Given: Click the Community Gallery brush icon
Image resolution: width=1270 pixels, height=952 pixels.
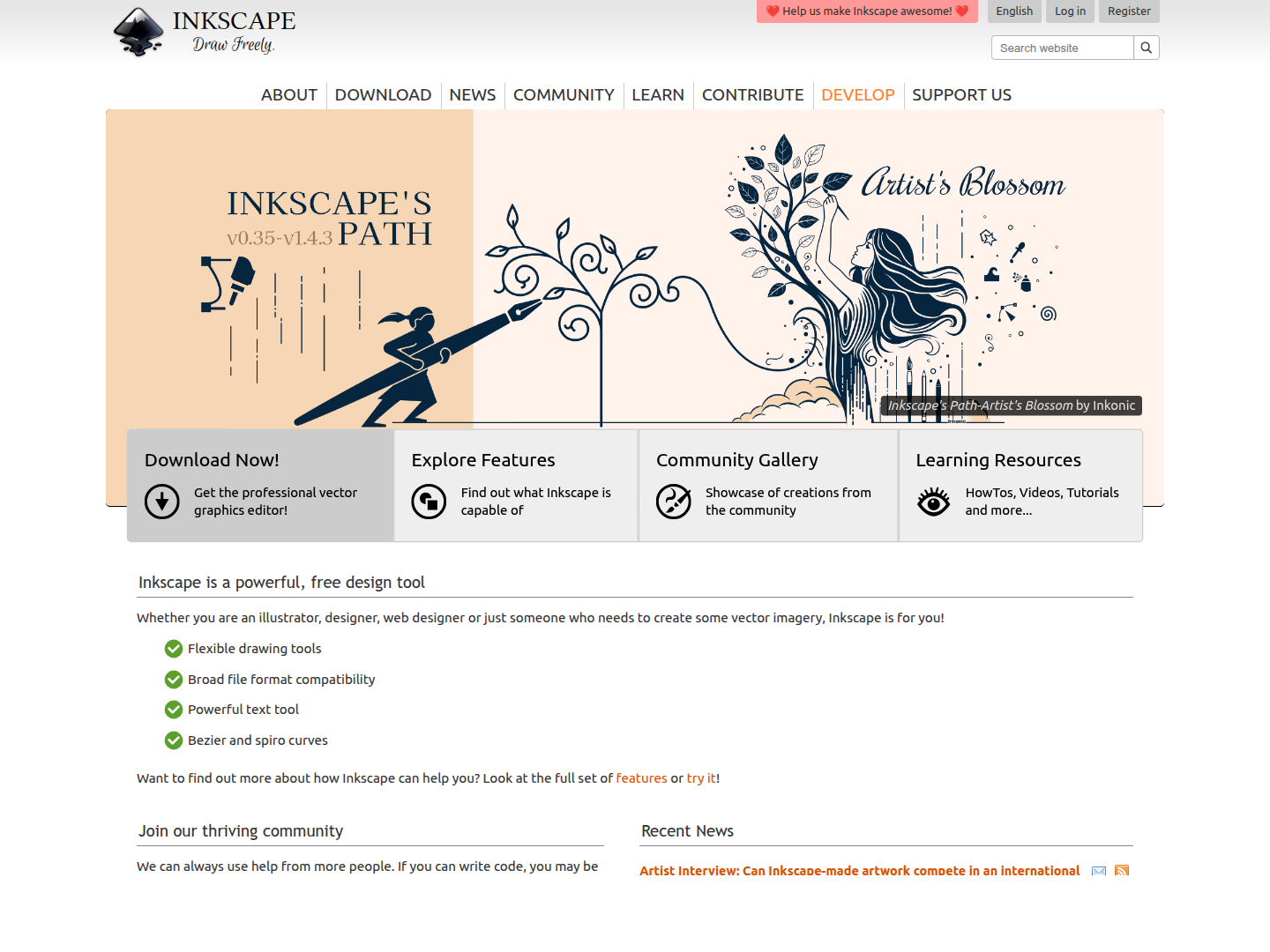Looking at the screenshot, I should coord(674,502).
